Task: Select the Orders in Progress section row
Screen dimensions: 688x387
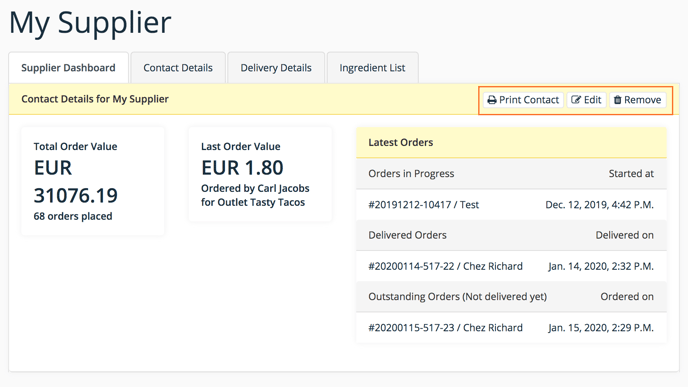Action: [511, 174]
